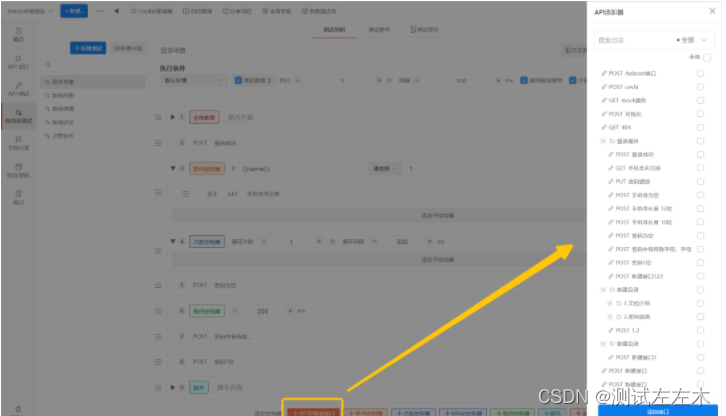Open 全局参数 from the top toolbar
This screenshot has height=416, width=726.
tap(277, 11)
